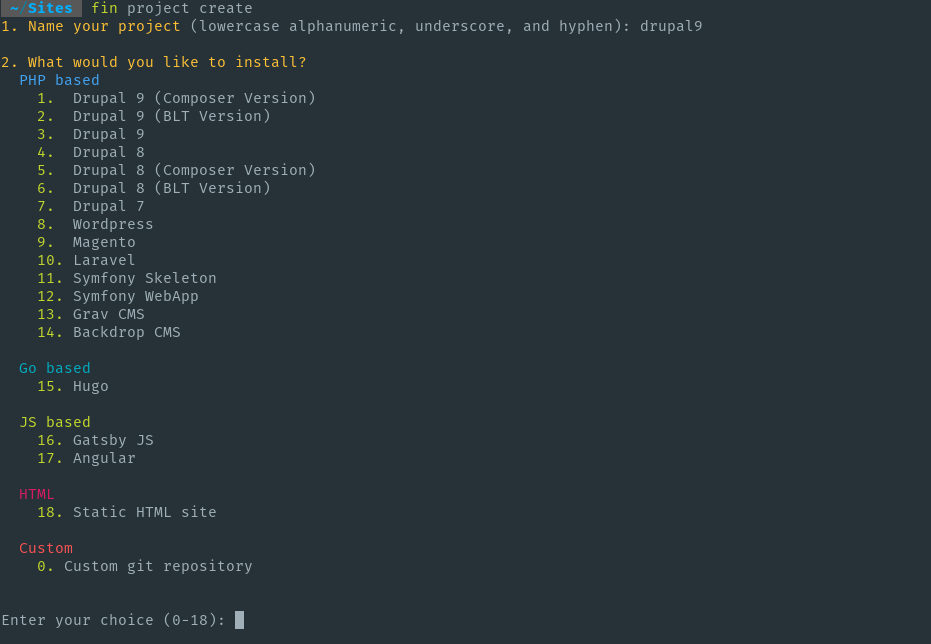Click the Drupal 9 (Composer Version) option
The width and height of the screenshot is (931, 644).
176,98
